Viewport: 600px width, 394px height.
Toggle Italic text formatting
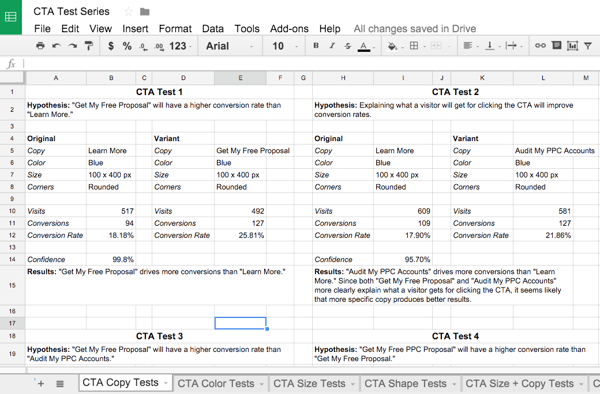tap(332, 46)
